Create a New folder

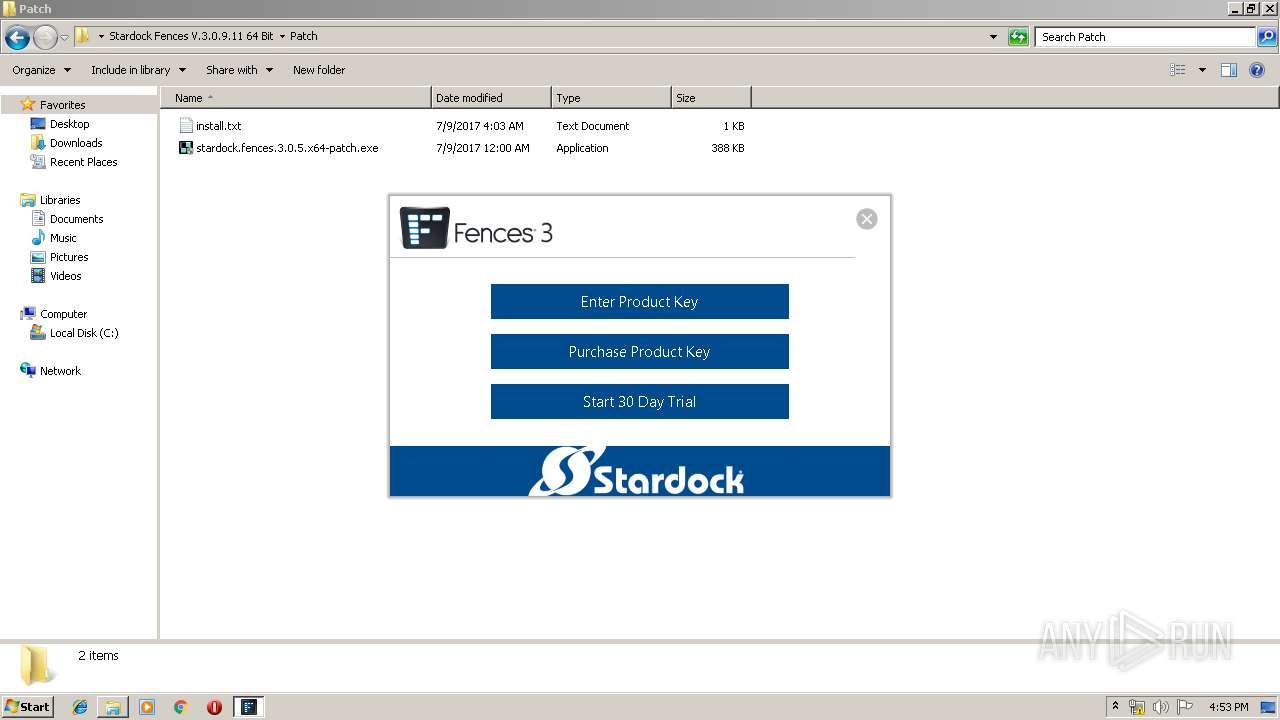pos(319,70)
